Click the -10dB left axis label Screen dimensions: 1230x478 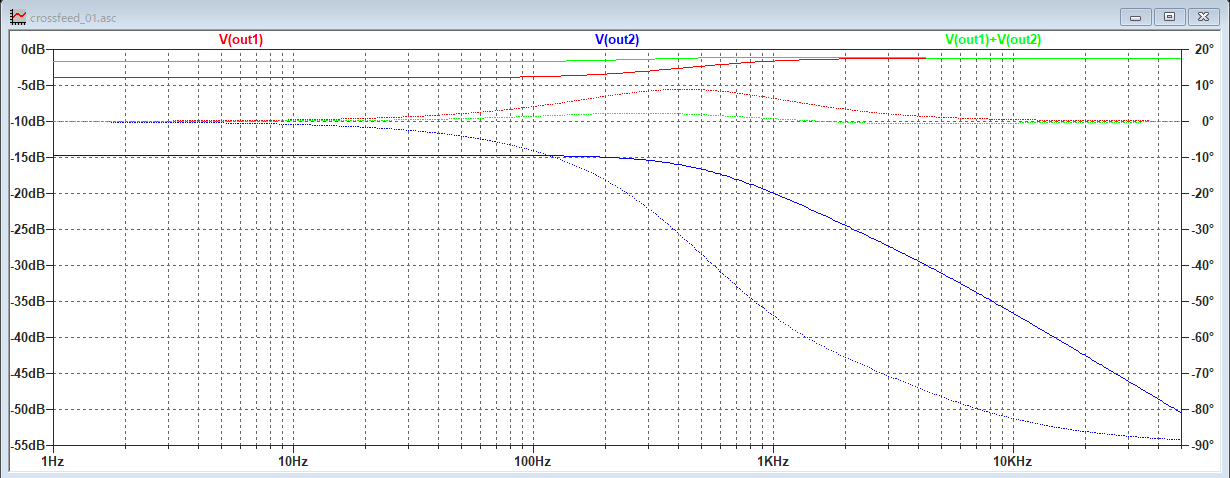[29, 121]
